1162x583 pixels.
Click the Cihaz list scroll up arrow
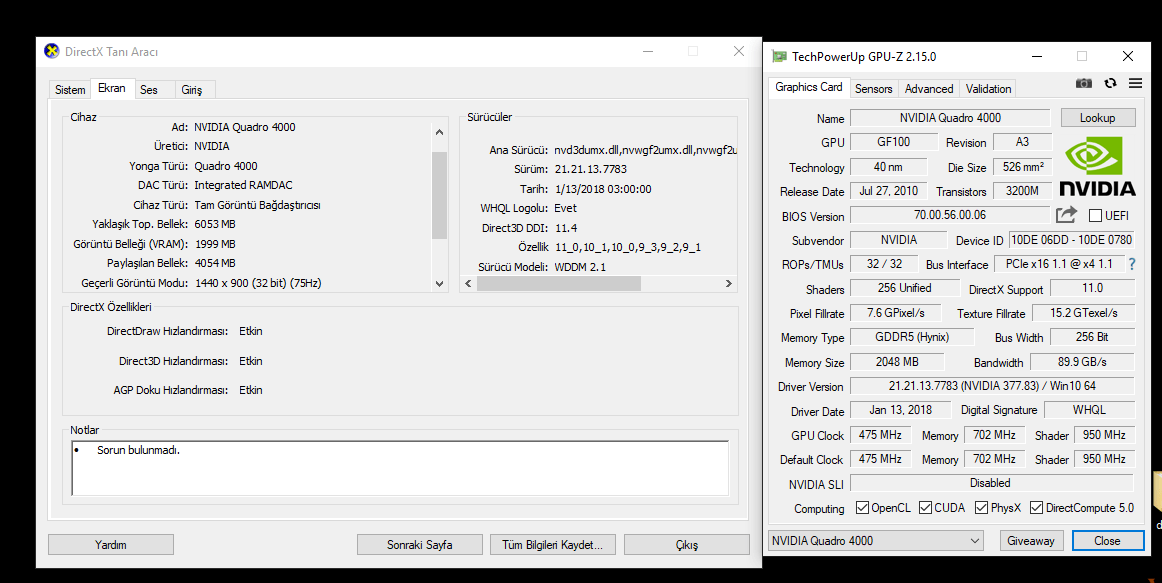pos(439,132)
